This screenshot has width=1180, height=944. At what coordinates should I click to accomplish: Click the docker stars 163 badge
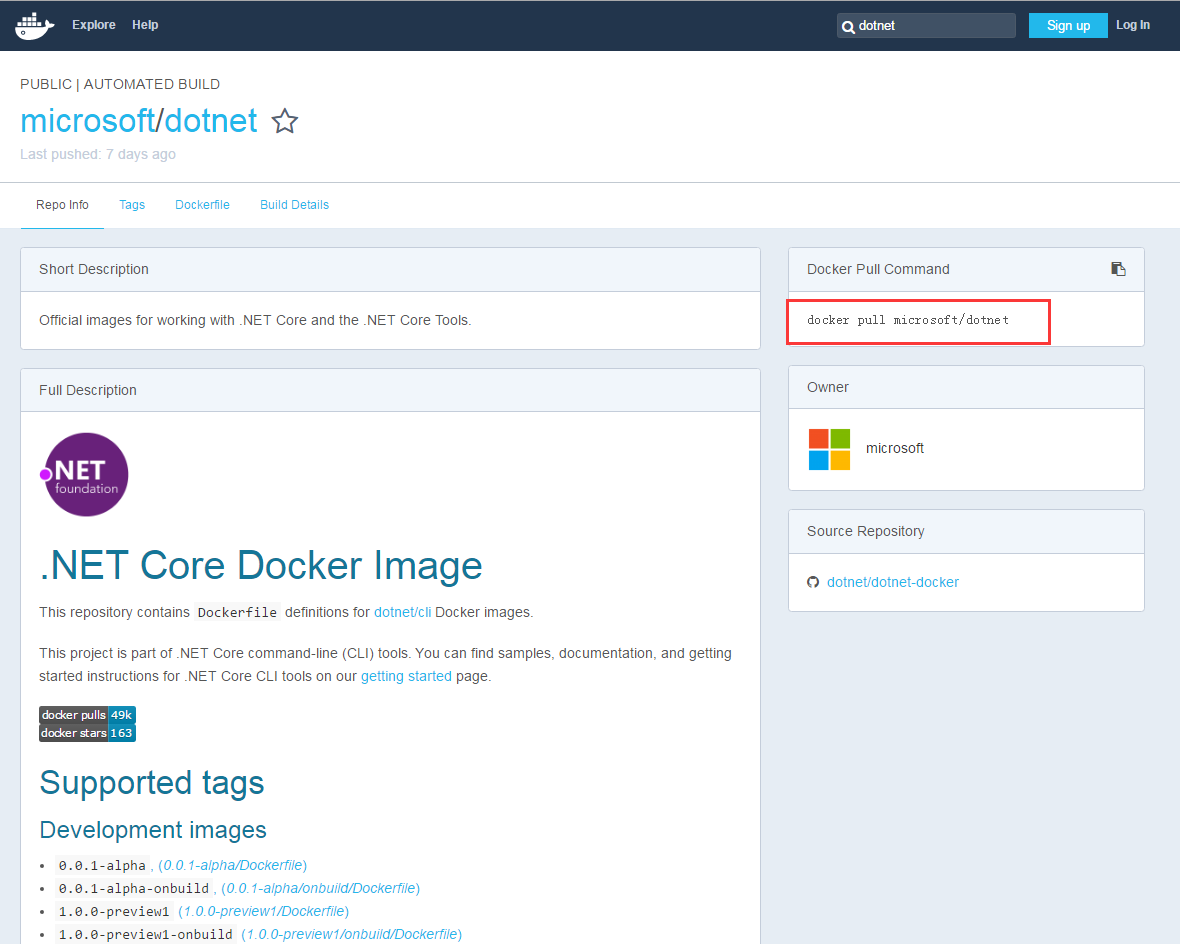tap(86, 732)
